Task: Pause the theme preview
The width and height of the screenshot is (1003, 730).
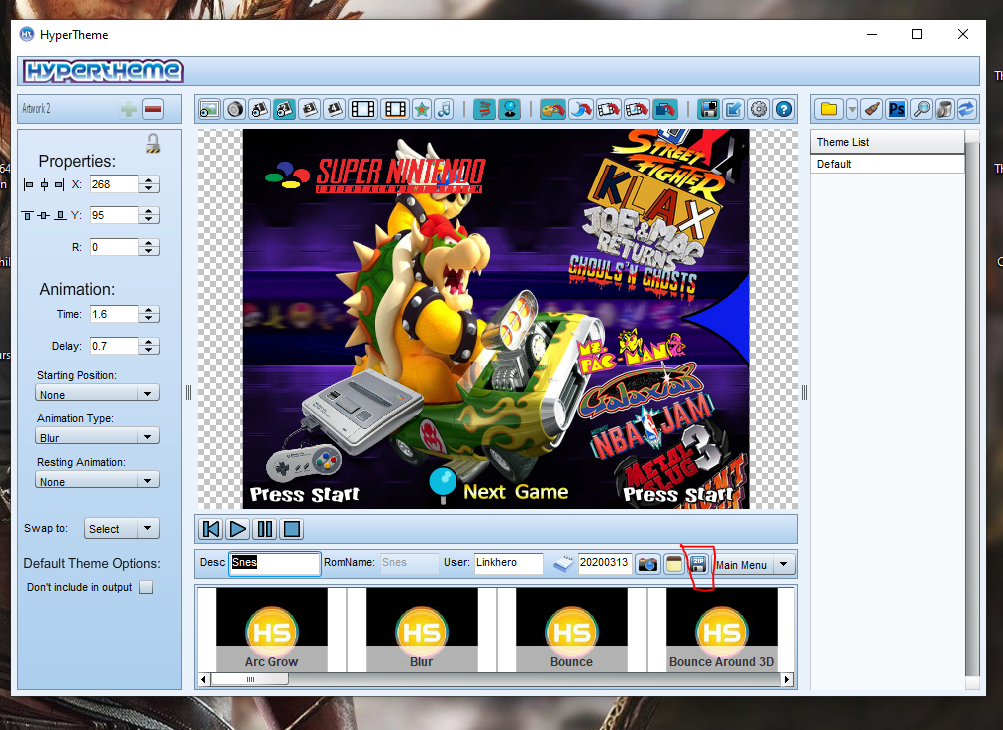Action: pos(265,529)
